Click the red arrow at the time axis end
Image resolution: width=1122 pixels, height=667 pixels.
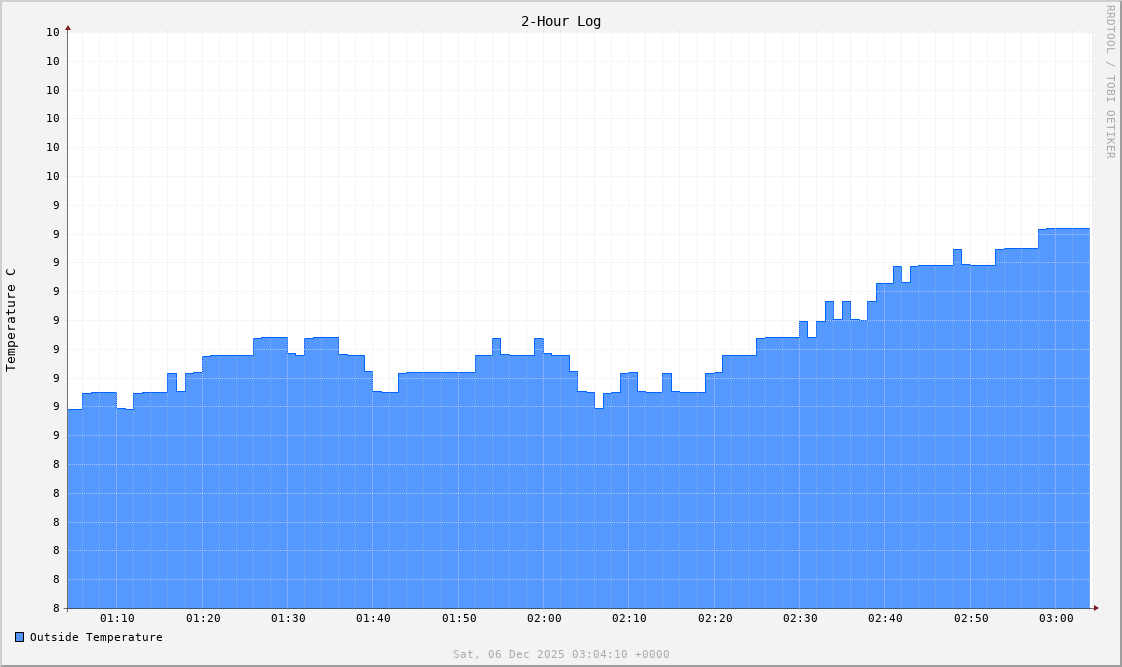point(1094,607)
